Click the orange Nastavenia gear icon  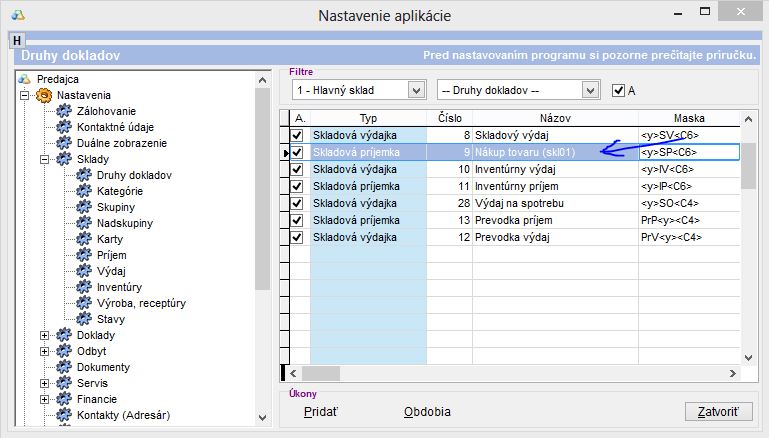click(44, 95)
